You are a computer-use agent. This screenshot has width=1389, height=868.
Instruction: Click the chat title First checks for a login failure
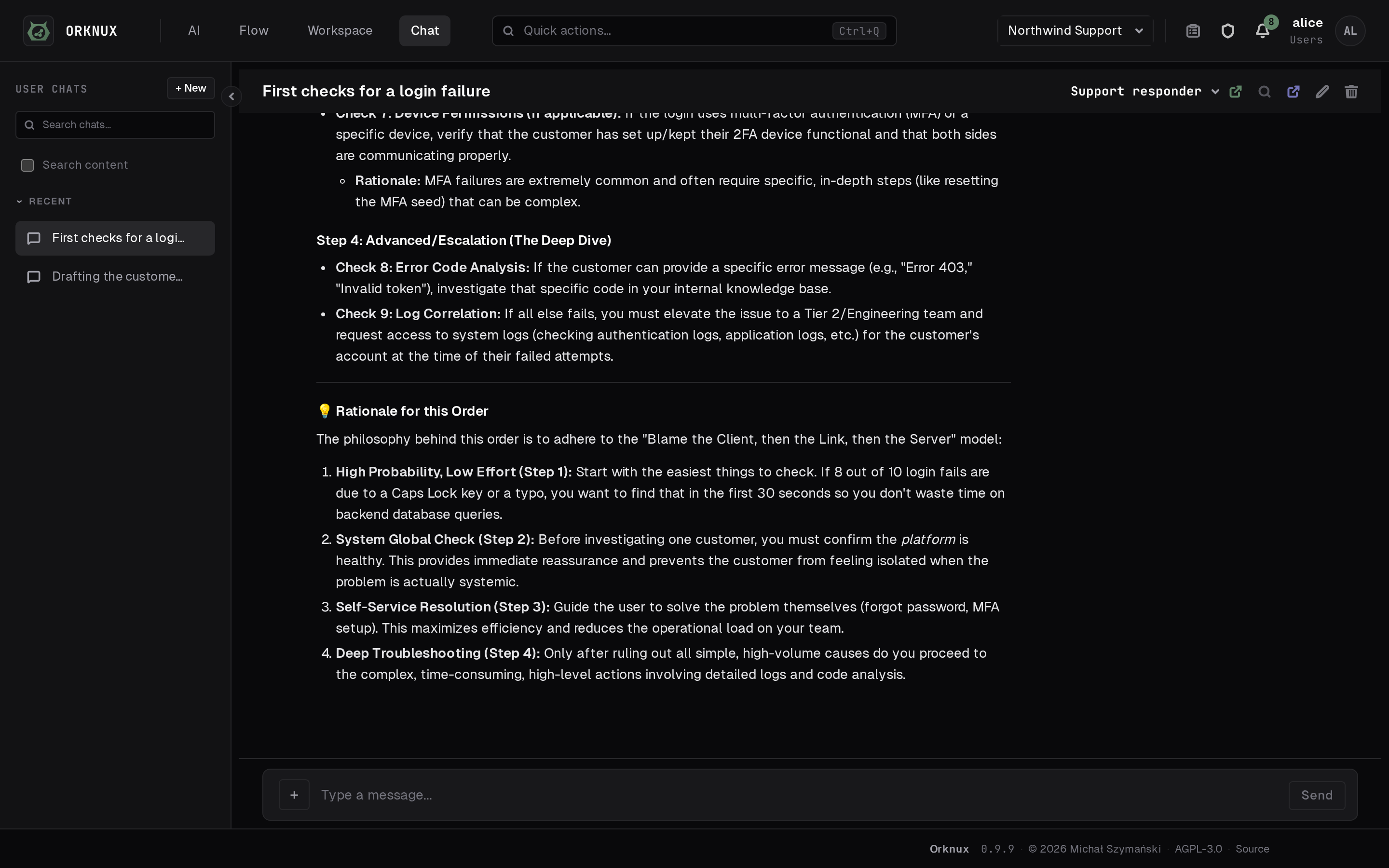376,91
